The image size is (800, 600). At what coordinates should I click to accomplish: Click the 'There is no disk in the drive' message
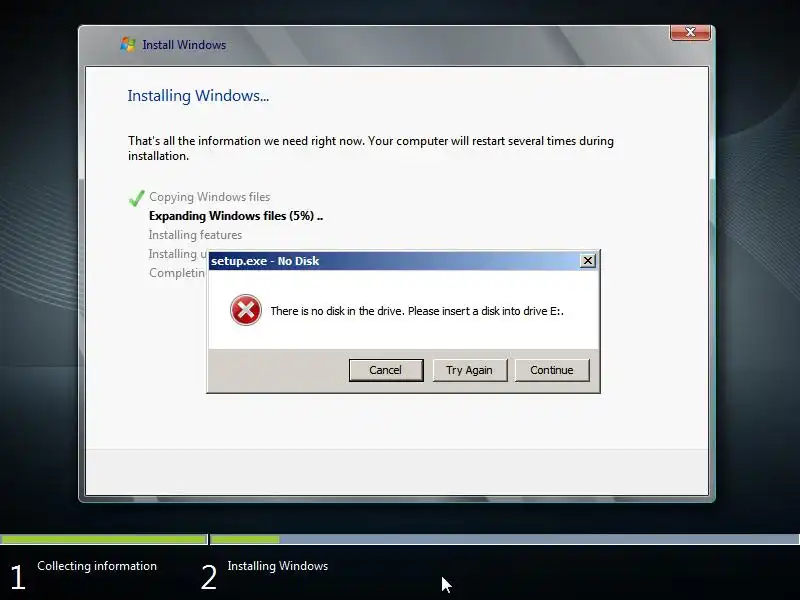pyautogui.click(x=417, y=311)
